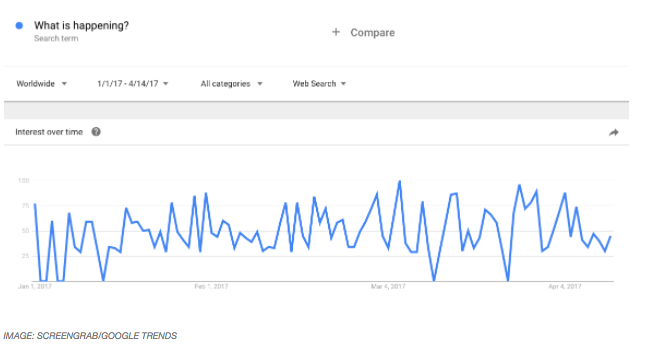This screenshot has height=361, width=650.
Task: Open the 1/1/17 - 4/14/17 date range dropdown
Action: (x=133, y=84)
